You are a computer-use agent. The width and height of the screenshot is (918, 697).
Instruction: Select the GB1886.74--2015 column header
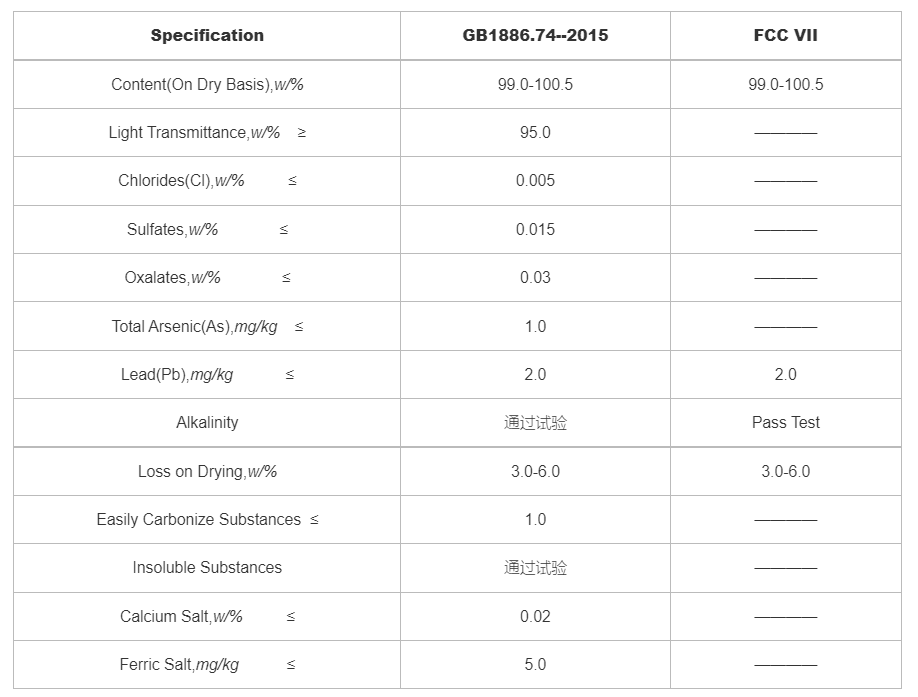coord(535,35)
